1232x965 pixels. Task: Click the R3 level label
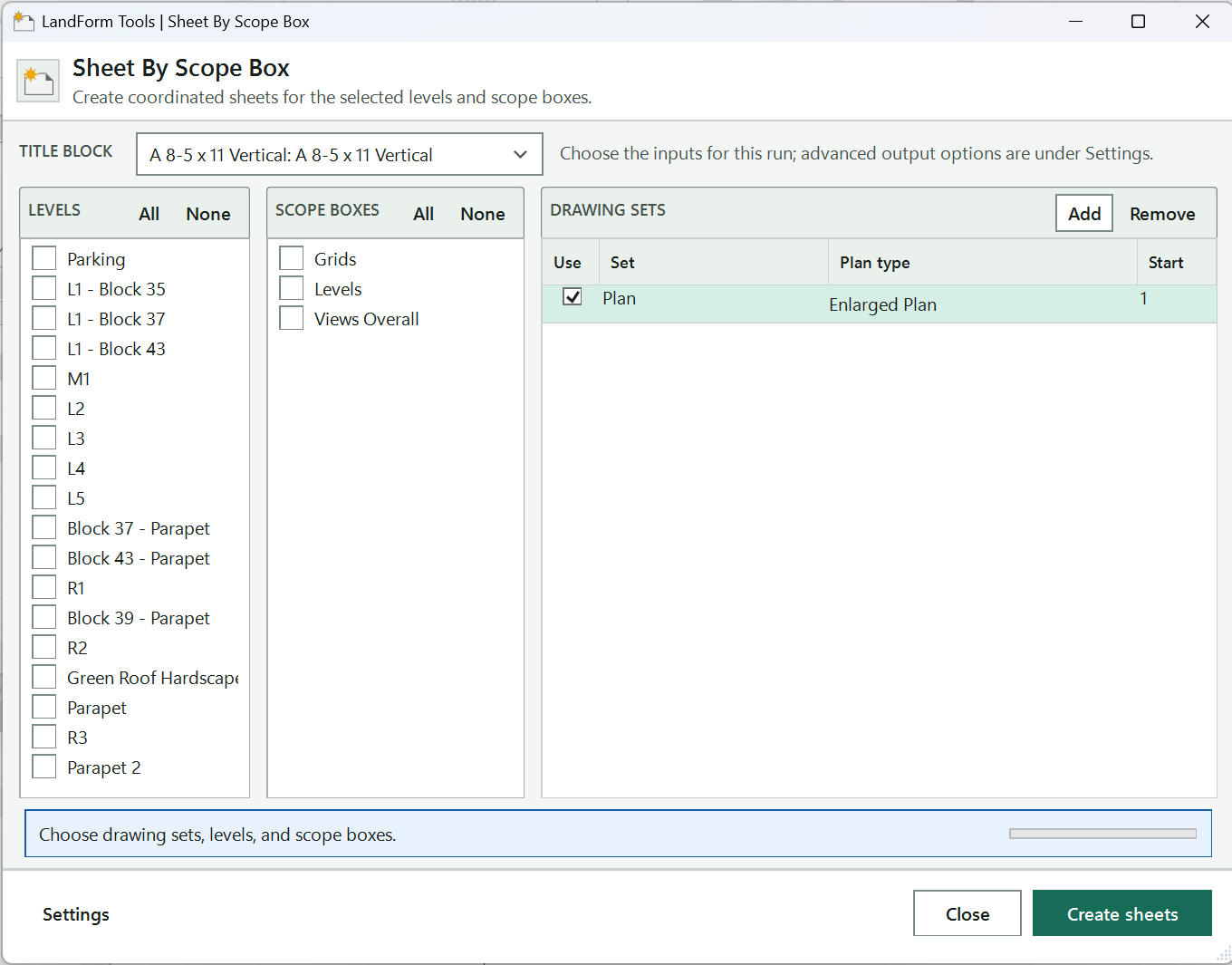tap(78, 738)
